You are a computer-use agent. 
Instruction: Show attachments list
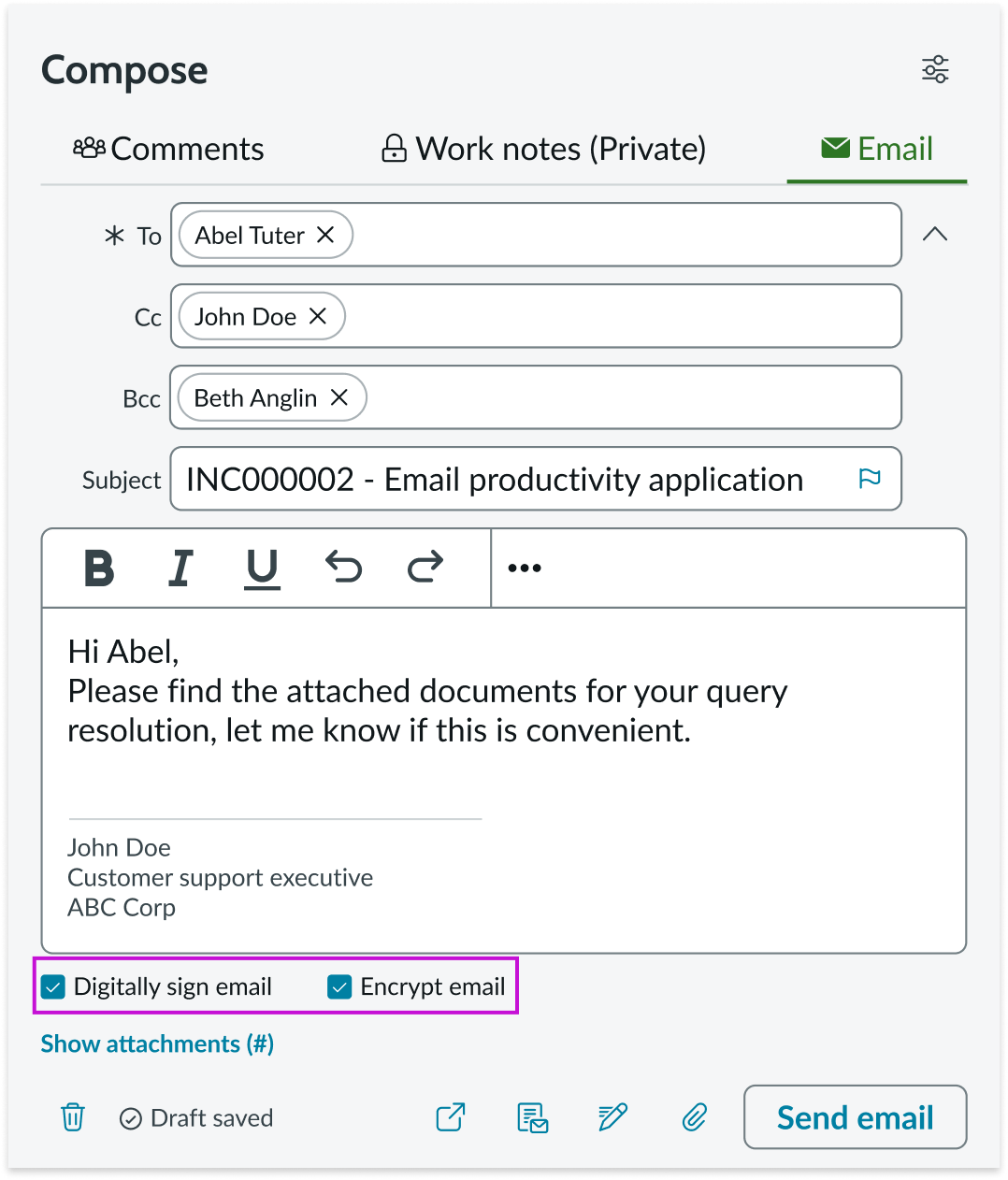click(x=156, y=1043)
